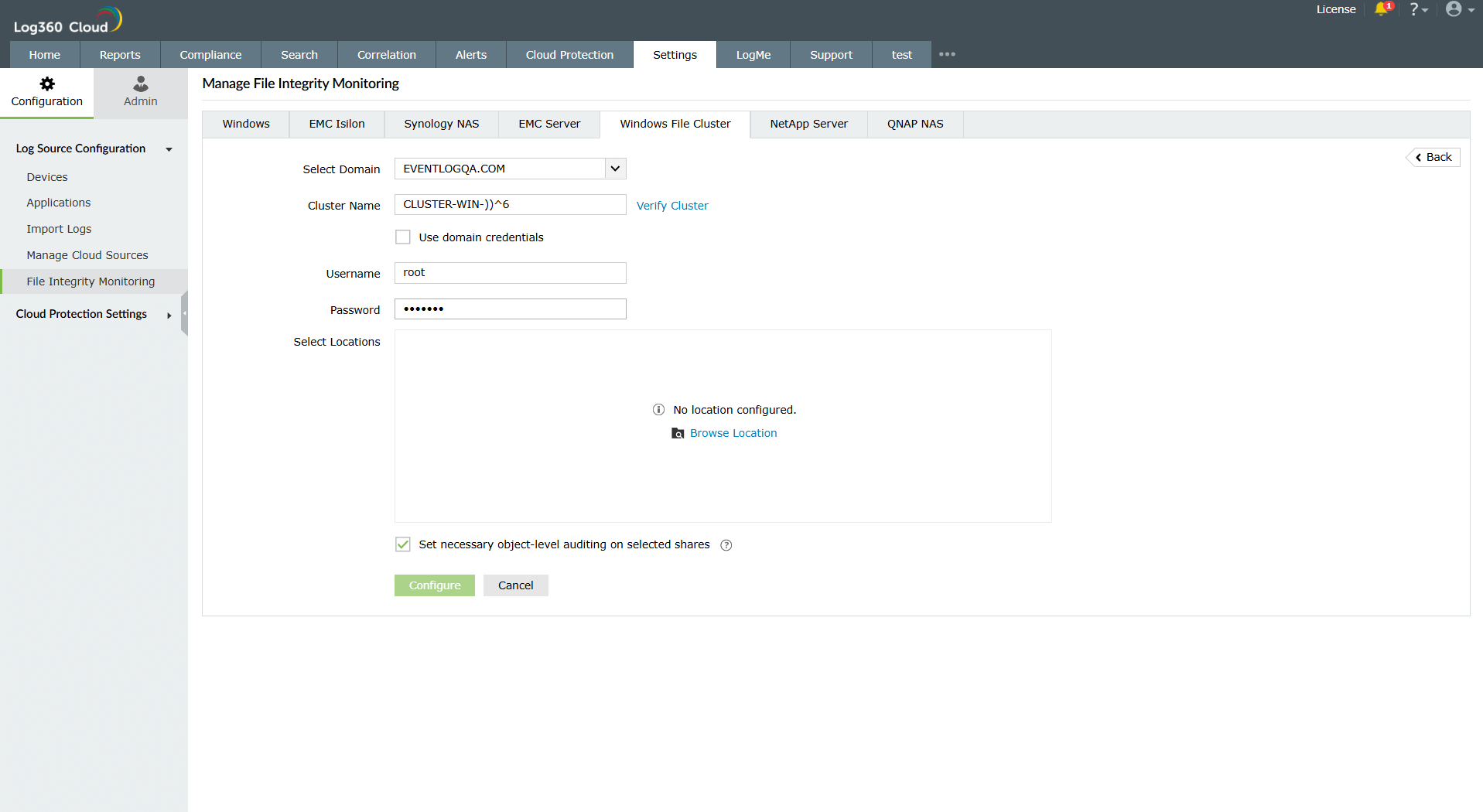
Task: Switch to the Synology NAS tab
Action: pyautogui.click(x=441, y=124)
